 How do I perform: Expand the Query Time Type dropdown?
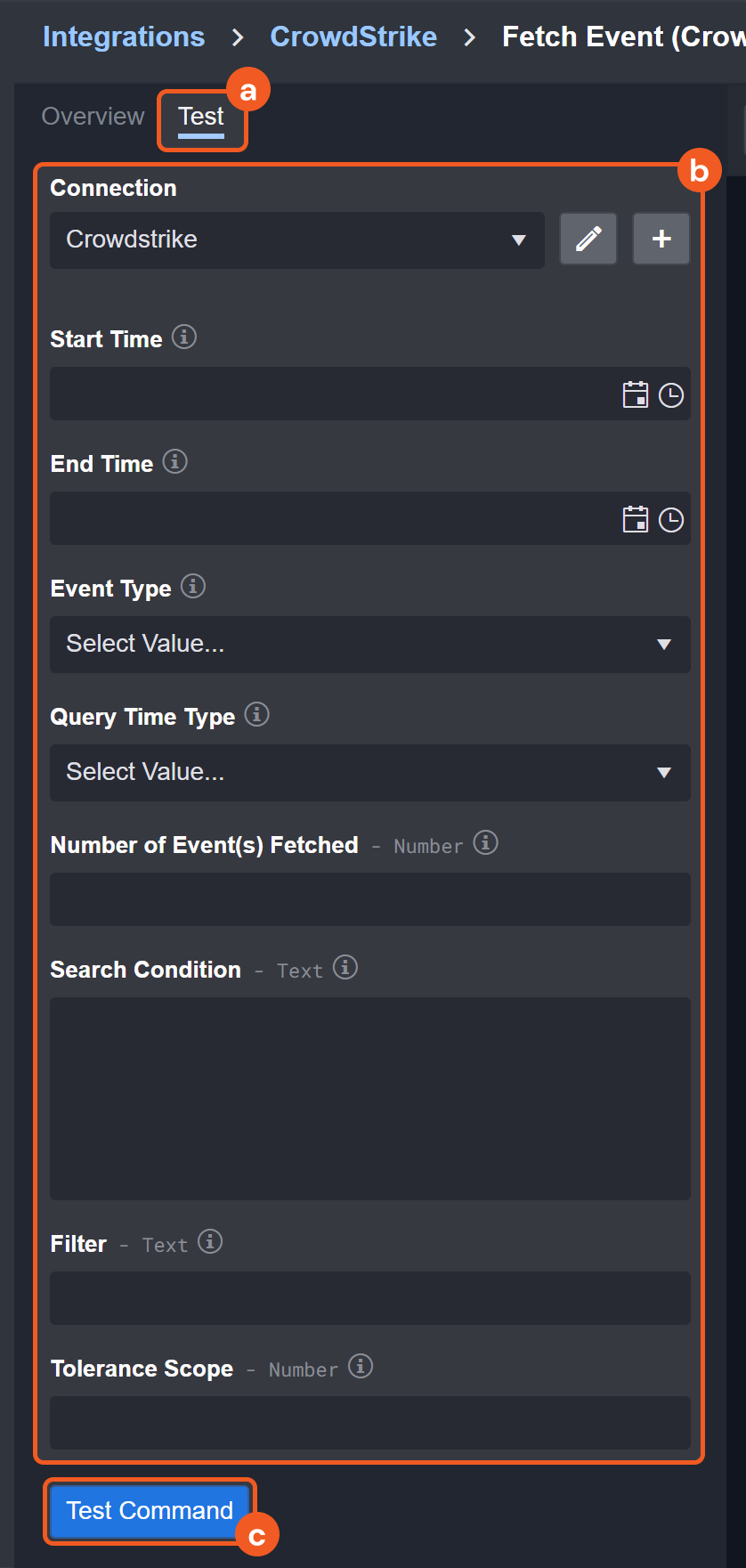369,772
